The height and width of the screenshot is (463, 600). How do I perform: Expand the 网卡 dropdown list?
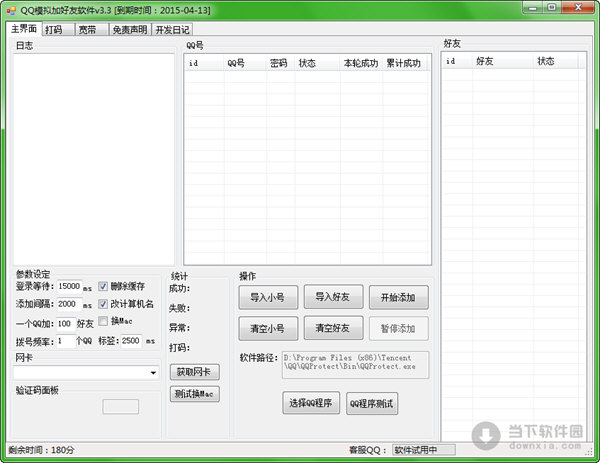point(153,372)
